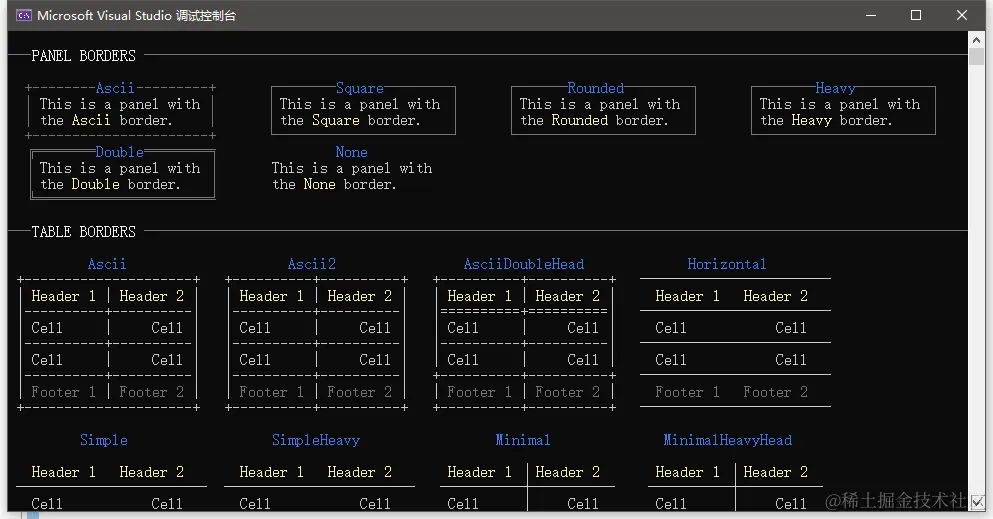This screenshot has width=993, height=519.
Task: Click the vertical scrollbar thumb
Action: point(976,56)
